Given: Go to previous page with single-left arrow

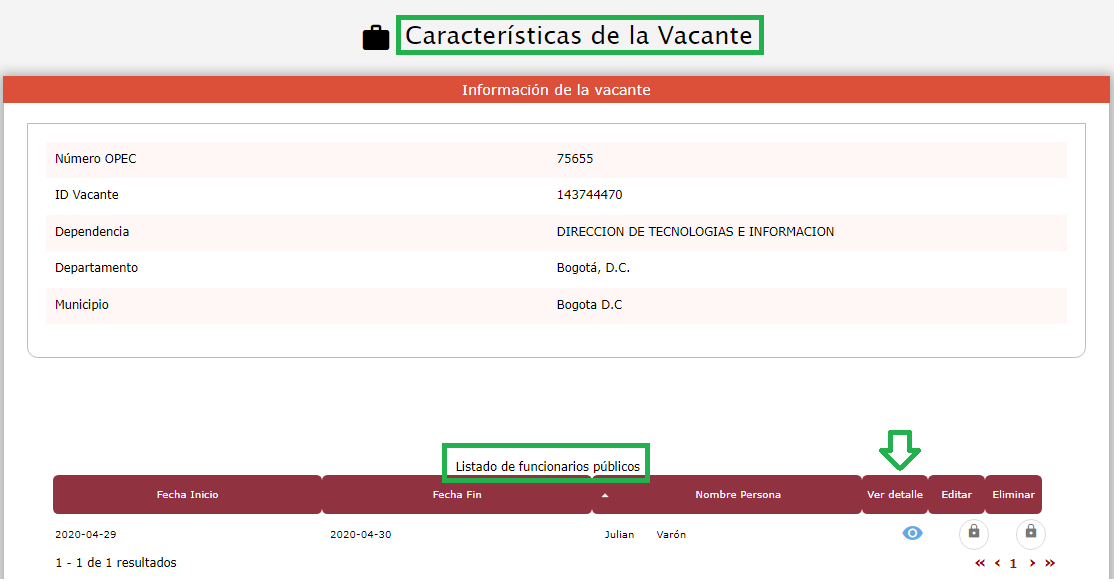Looking at the screenshot, I should (997, 564).
